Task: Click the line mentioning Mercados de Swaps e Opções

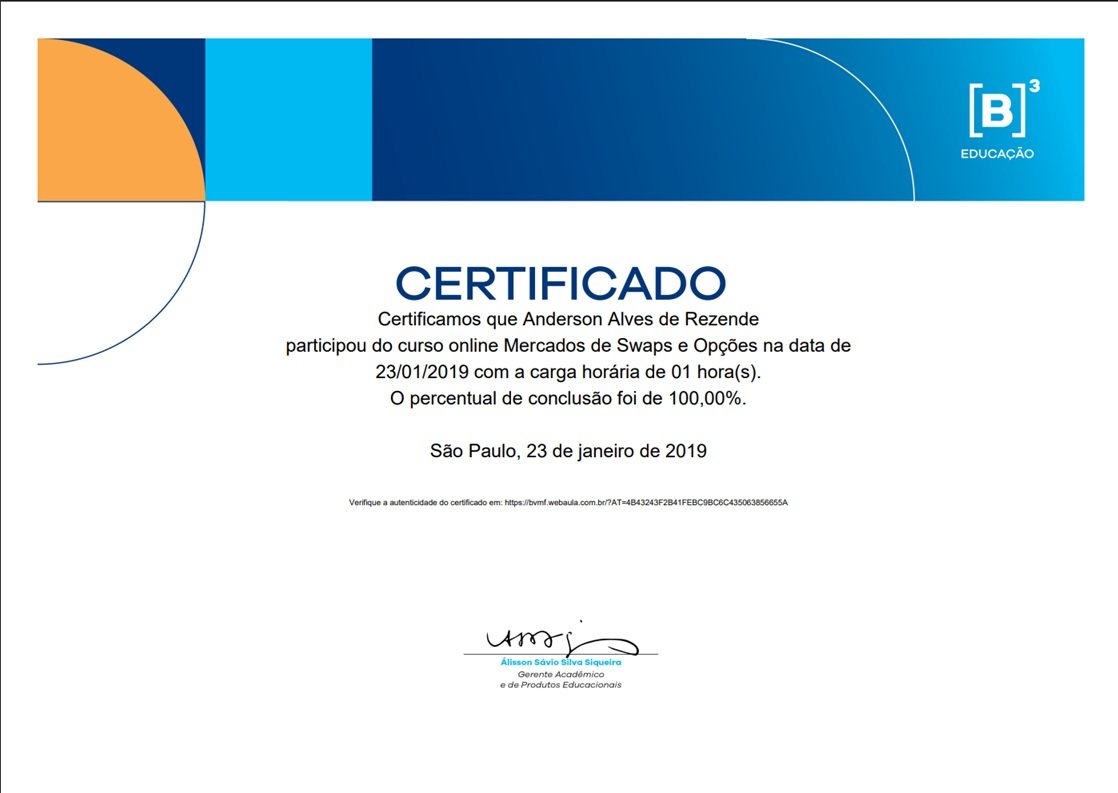Action: [568, 345]
